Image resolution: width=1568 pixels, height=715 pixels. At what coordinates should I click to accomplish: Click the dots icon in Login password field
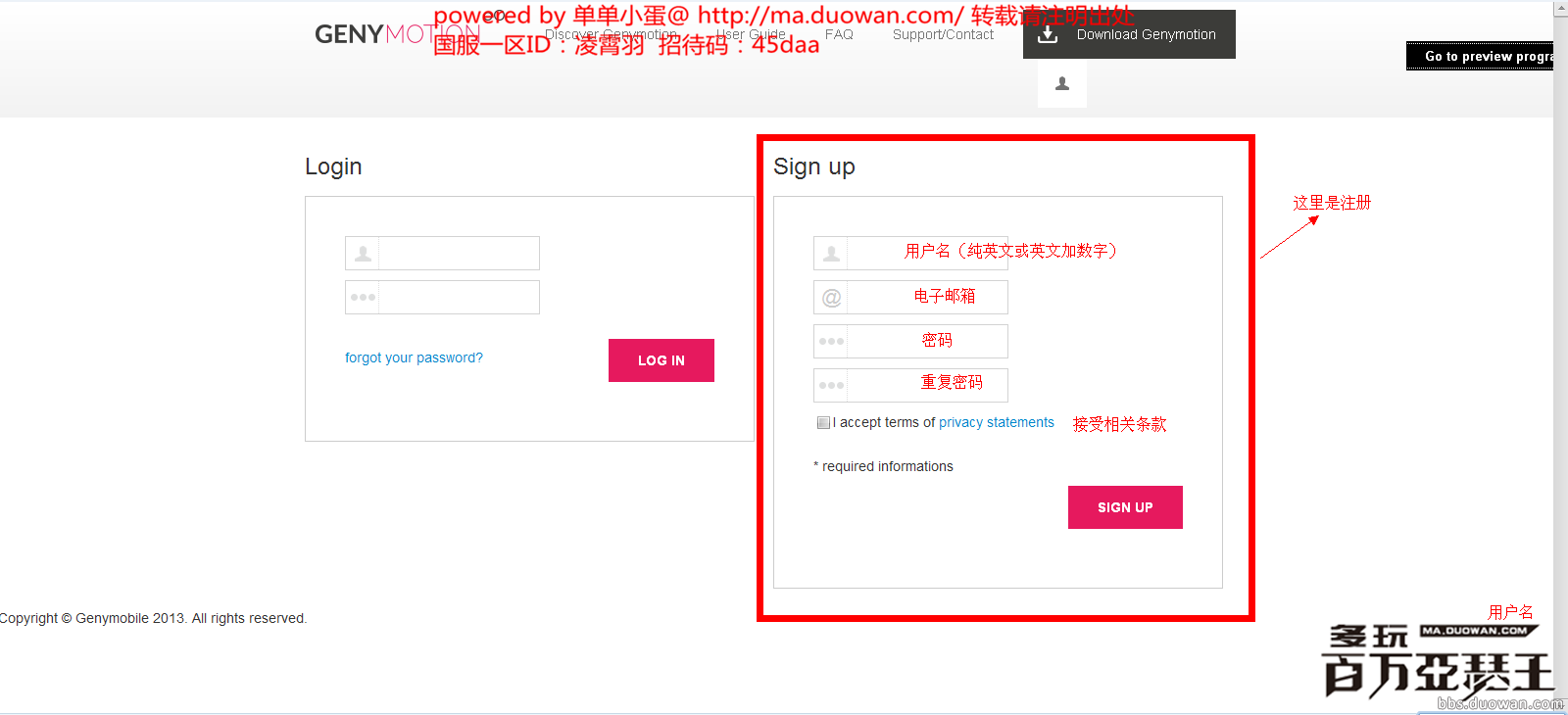coord(363,298)
